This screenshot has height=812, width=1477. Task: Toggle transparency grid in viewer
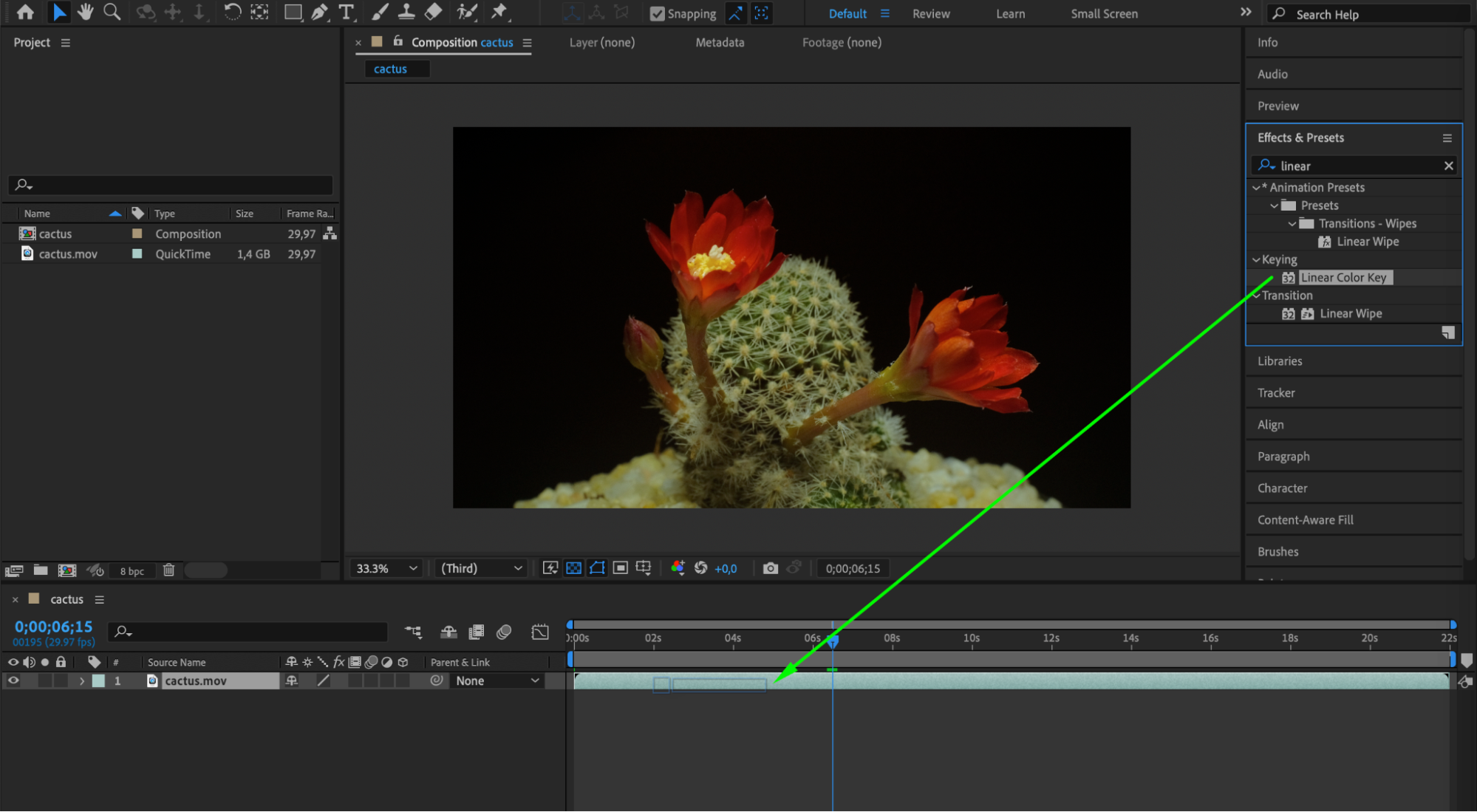pos(573,568)
